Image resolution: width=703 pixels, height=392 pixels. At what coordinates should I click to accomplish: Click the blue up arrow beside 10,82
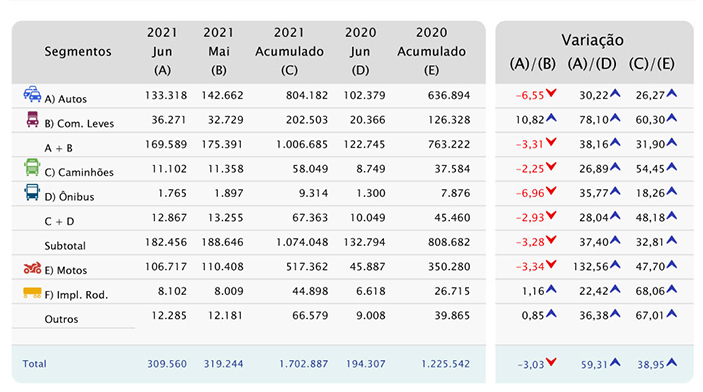(551, 118)
